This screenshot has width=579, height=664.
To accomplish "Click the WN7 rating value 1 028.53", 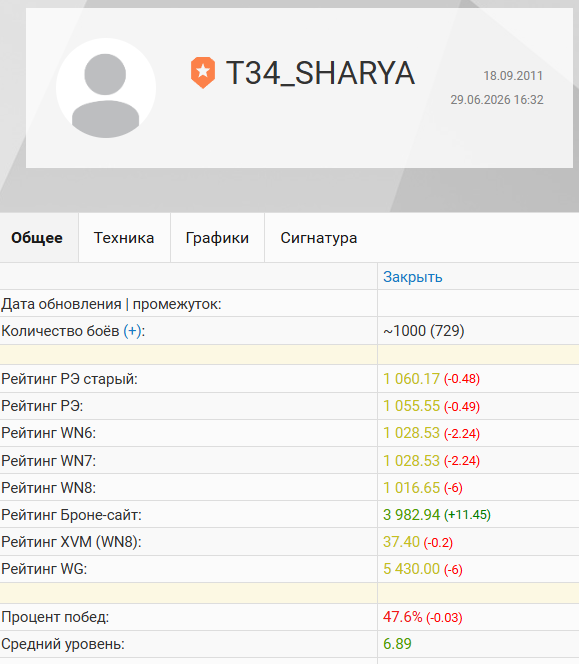I will click(411, 460).
